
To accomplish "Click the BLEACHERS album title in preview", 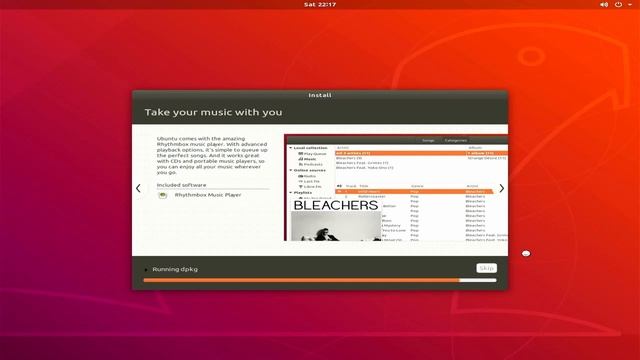I will (336, 205).
